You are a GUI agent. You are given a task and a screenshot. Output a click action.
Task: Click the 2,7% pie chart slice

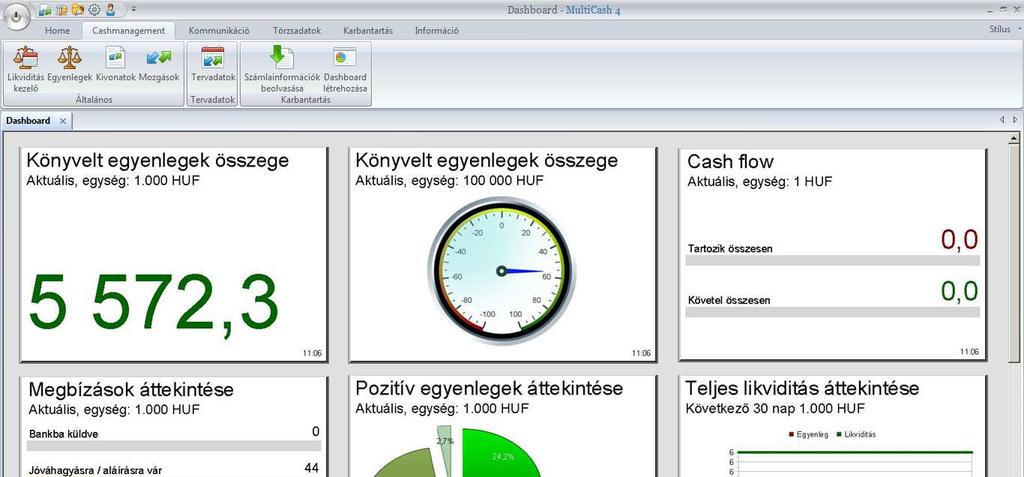444,451
